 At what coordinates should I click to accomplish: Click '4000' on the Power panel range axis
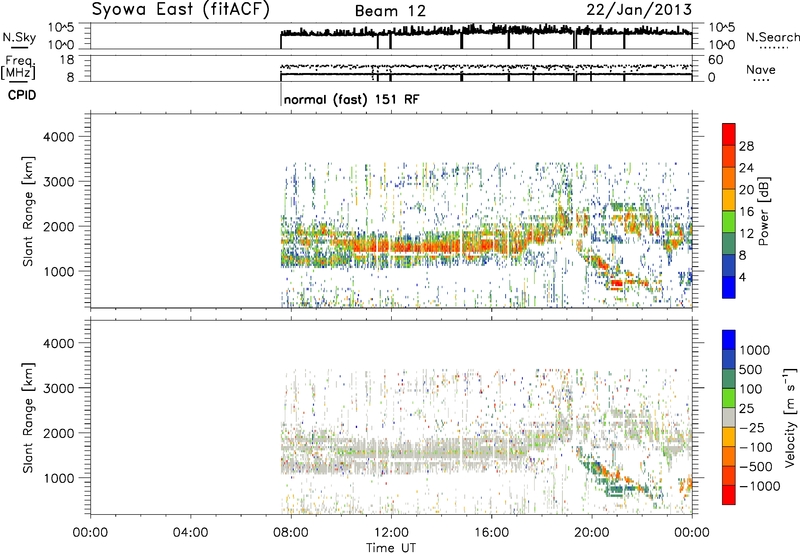point(59,137)
